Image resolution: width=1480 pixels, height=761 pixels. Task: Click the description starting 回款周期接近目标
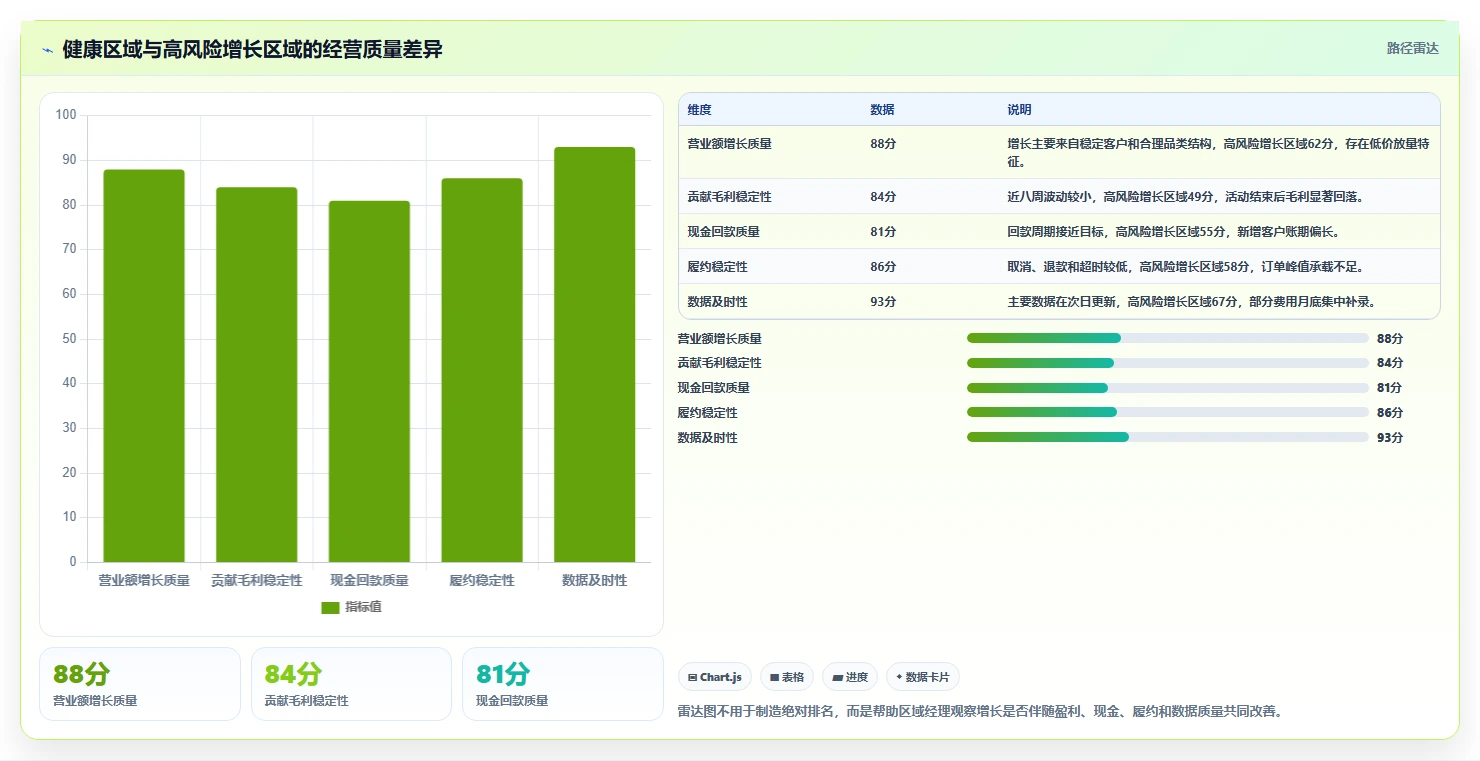(x=1173, y=232)
